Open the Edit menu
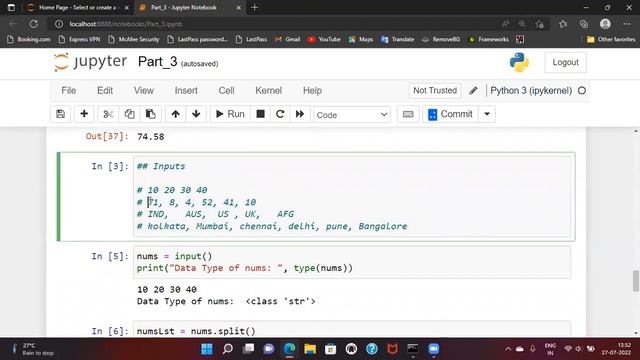 click(105, 91)
